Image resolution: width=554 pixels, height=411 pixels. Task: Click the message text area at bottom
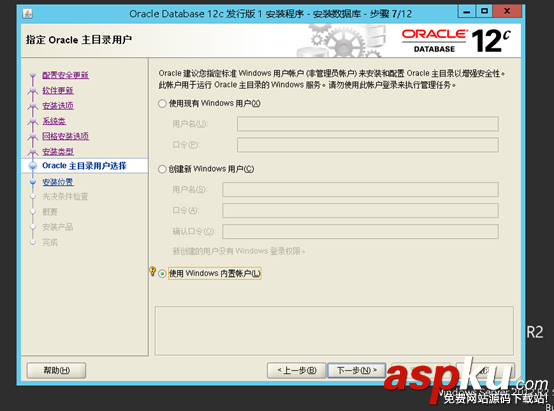pos(334,331)
